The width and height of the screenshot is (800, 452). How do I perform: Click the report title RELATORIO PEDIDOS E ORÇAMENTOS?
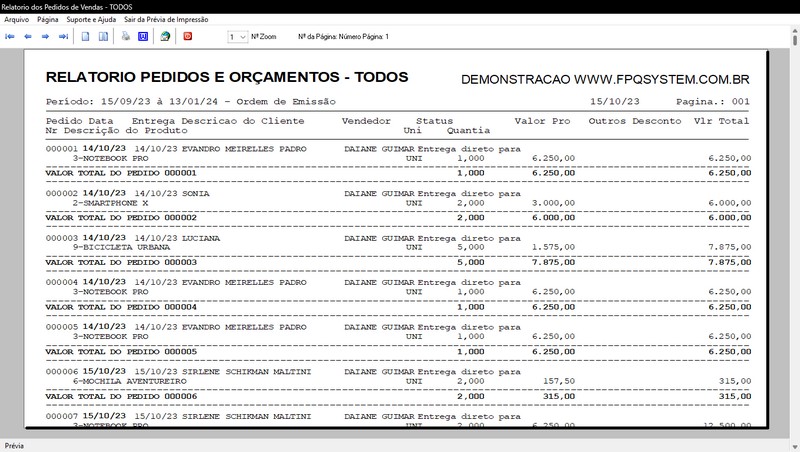point(227,77)
